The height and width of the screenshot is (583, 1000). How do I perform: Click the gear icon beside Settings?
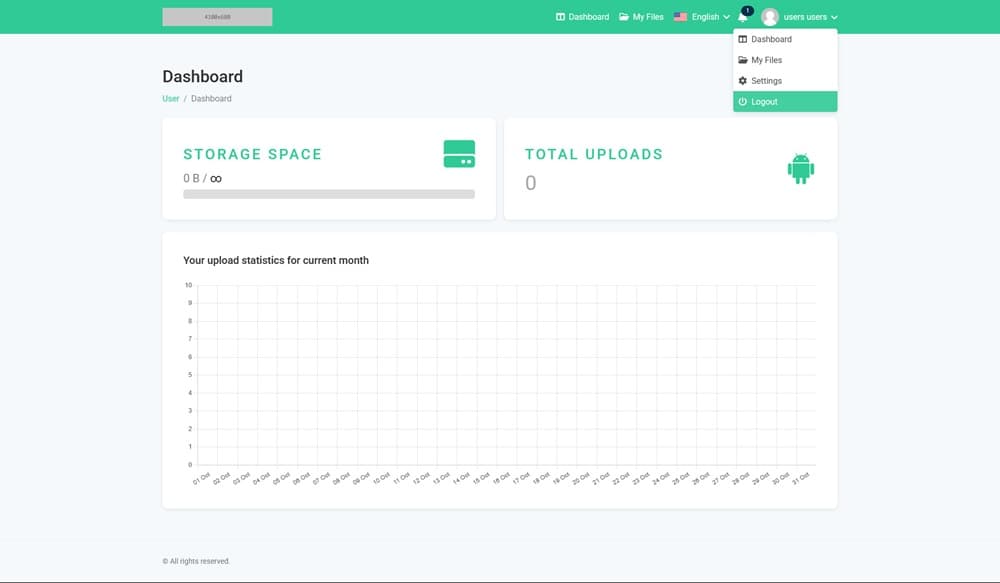click(x=743, y=81)
